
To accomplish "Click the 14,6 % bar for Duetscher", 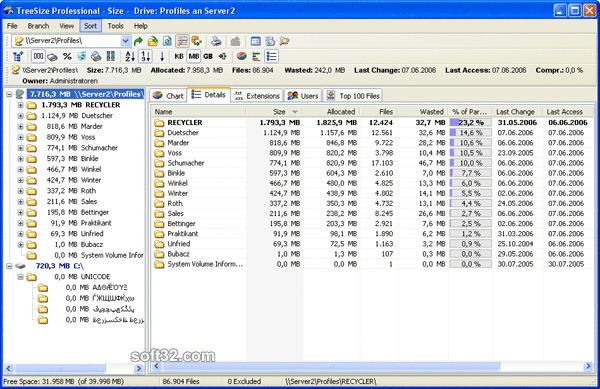I will (470, 133).
